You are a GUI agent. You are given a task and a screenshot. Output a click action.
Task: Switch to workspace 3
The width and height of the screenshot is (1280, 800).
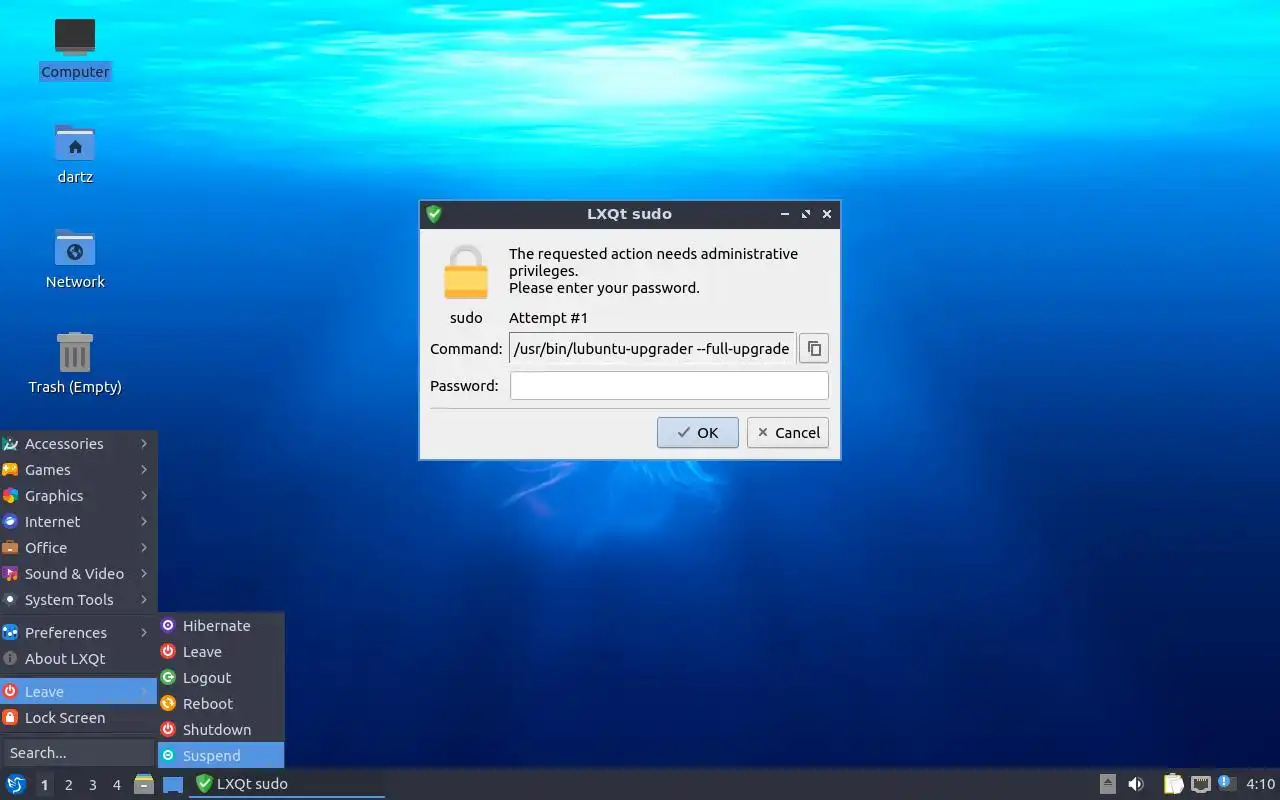(x=92, y=785)
